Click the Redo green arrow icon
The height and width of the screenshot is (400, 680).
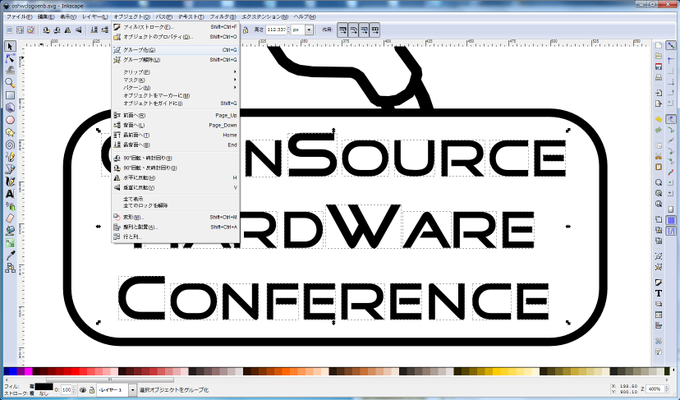658,130
